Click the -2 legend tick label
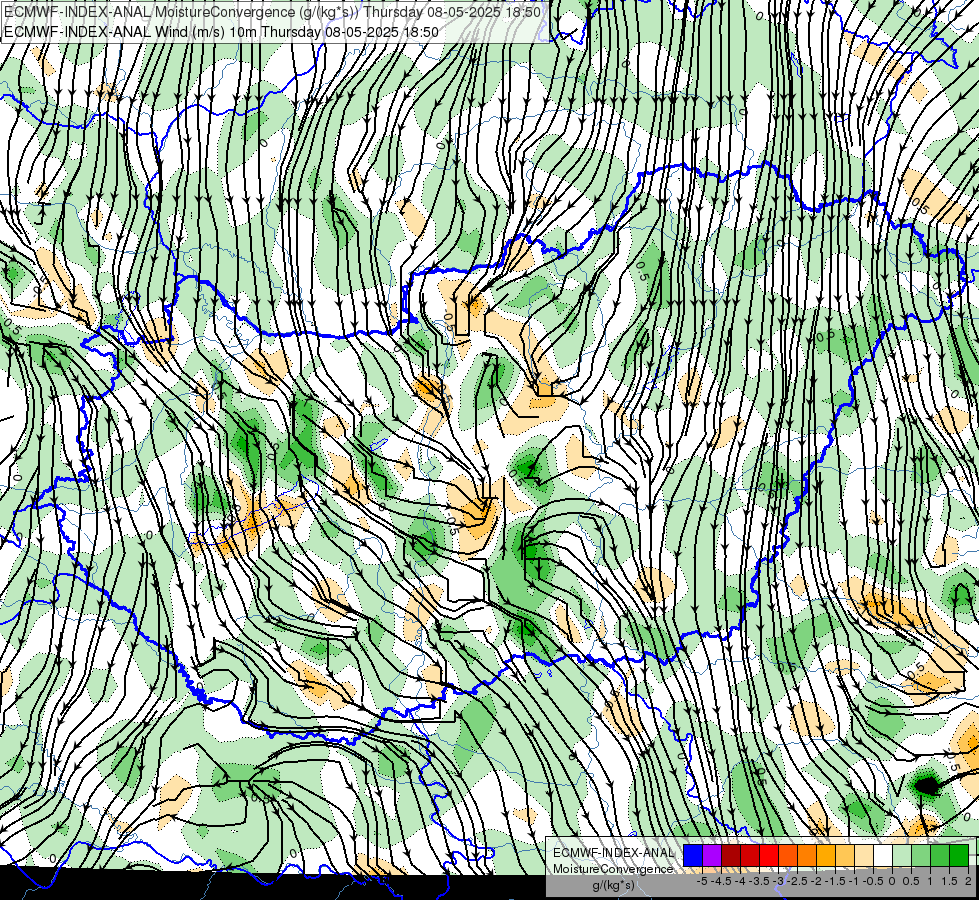 pos(817,881)
